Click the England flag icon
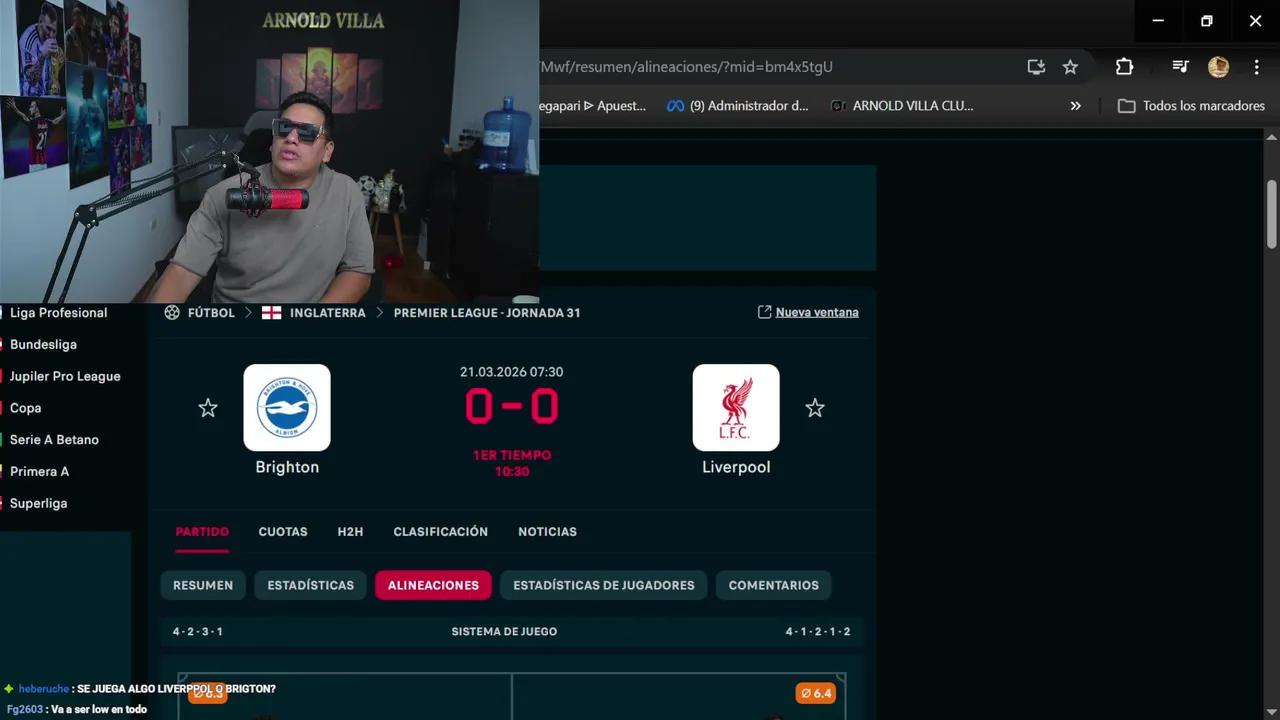This screenshot has width=1280, height=720. 271,313
